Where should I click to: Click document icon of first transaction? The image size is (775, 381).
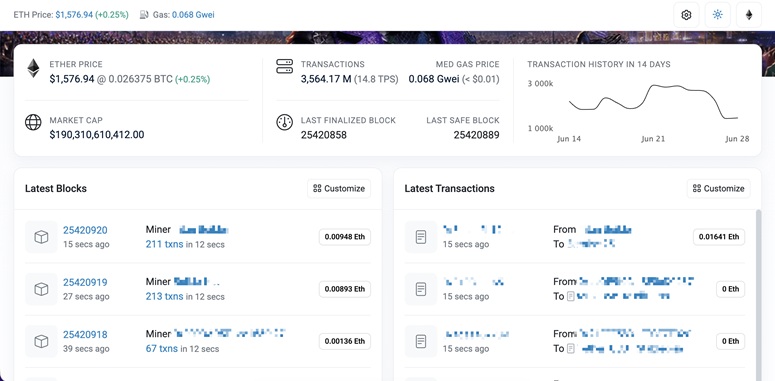click(x=421, y=237)
